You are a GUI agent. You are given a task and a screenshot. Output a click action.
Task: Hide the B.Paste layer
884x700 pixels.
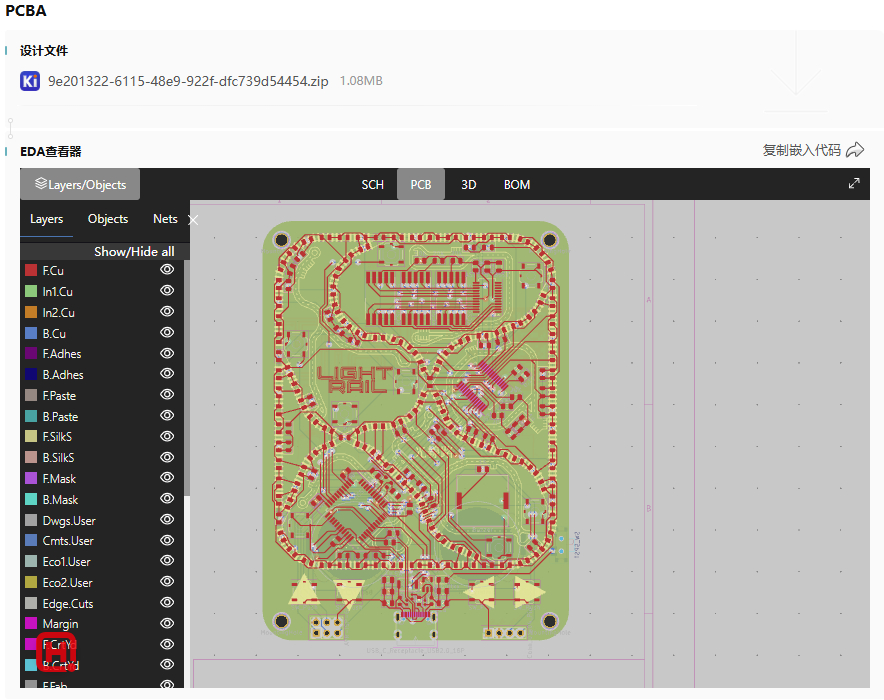(x=167, y=415)
